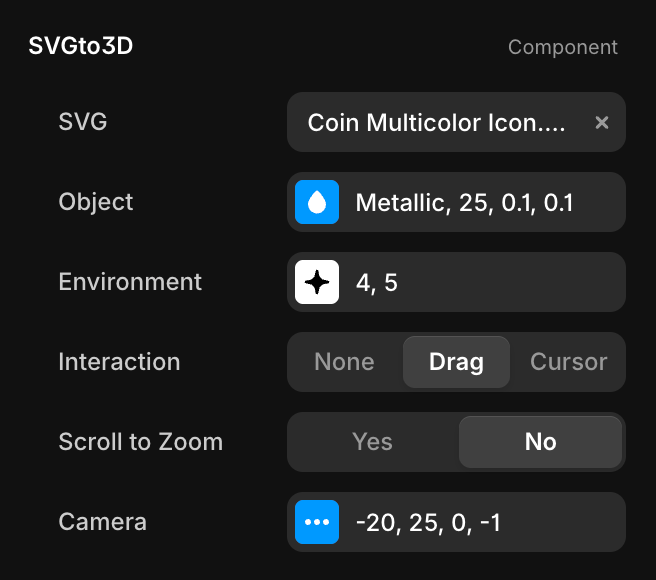This screenshot has width=656, height=580.
Task: Choose No for Scroll to Zoom
Action: coord(540,442)
